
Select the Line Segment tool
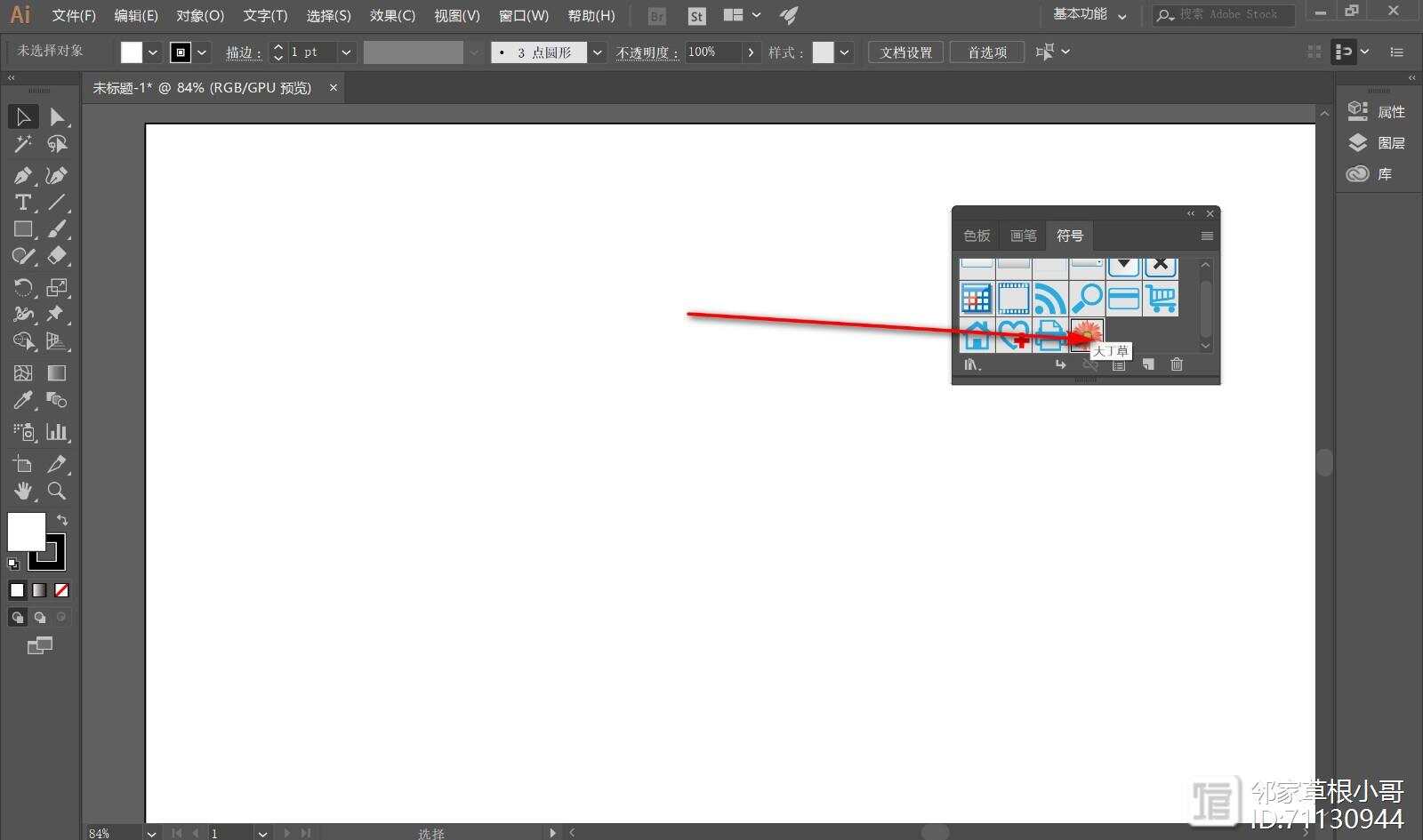click(x=57, y=202)
